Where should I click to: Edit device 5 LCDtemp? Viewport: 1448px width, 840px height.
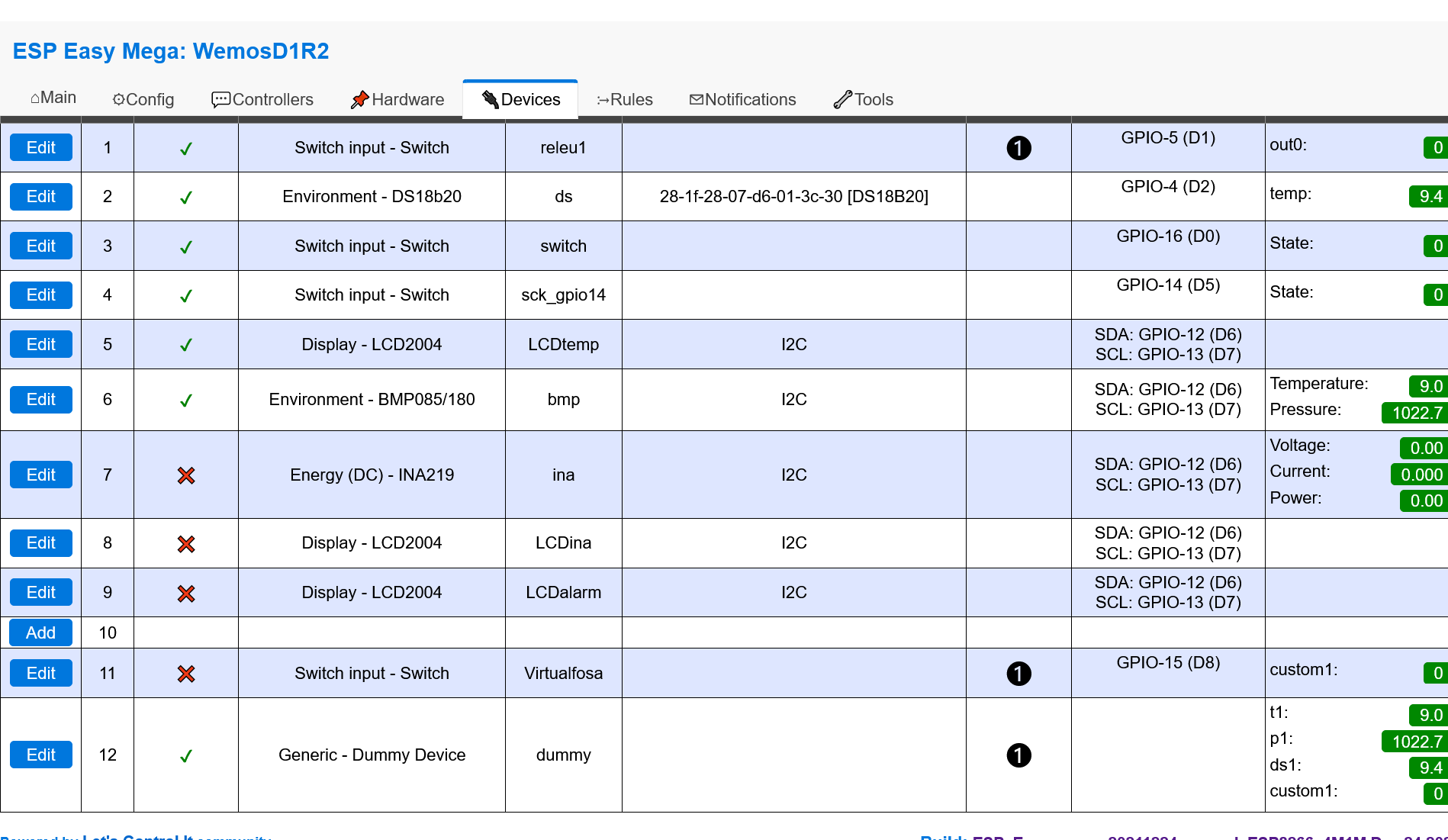[41, 344]
